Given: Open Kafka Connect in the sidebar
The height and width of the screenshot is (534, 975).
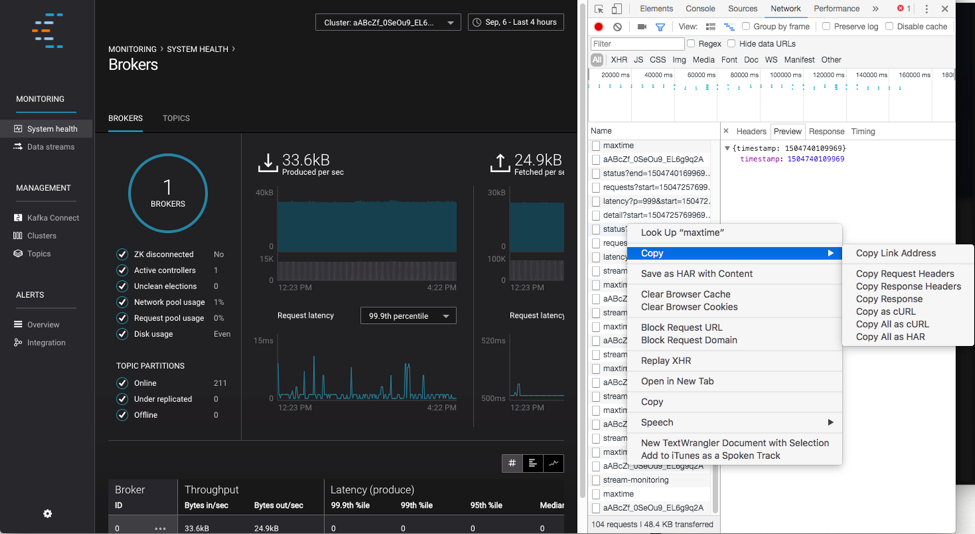Looking at the screenshot, I should click(x=52, y=218).
